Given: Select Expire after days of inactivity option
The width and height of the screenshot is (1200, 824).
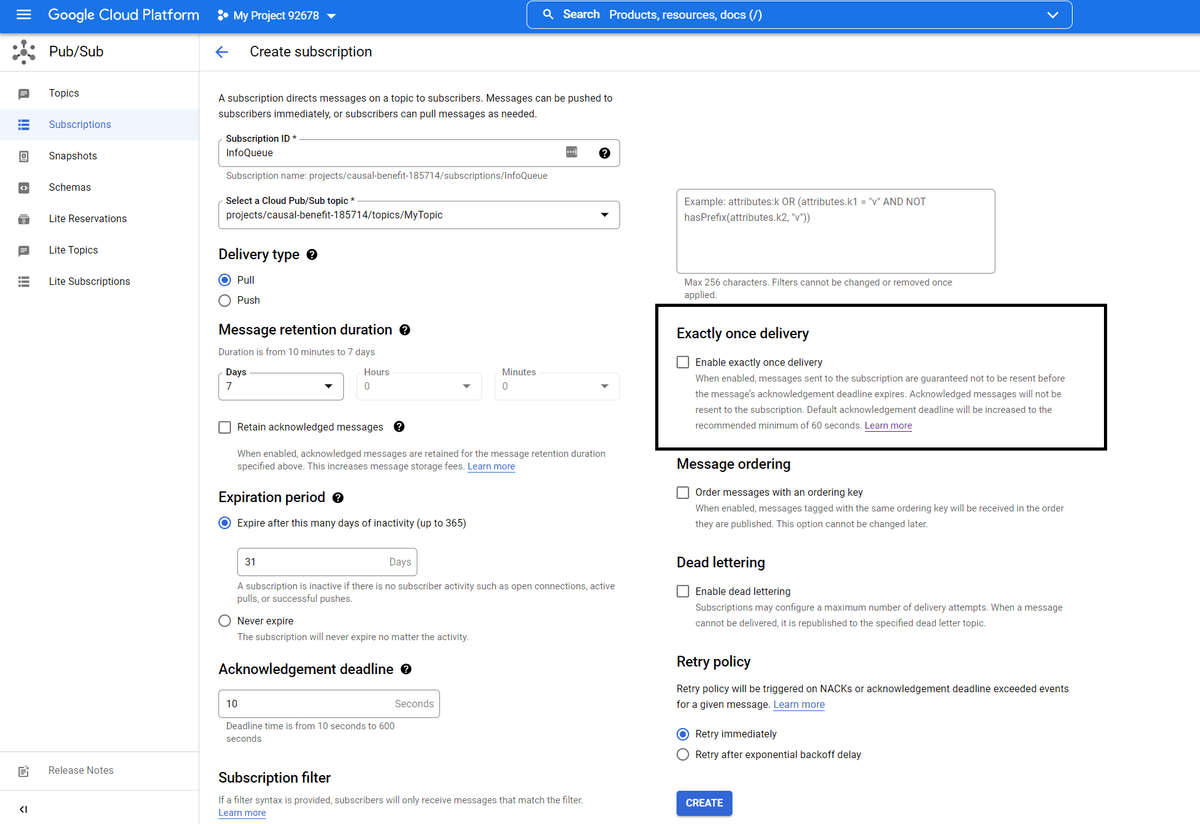Looking at the screenshot, I should pyautogui.click(x=224, y=523).
